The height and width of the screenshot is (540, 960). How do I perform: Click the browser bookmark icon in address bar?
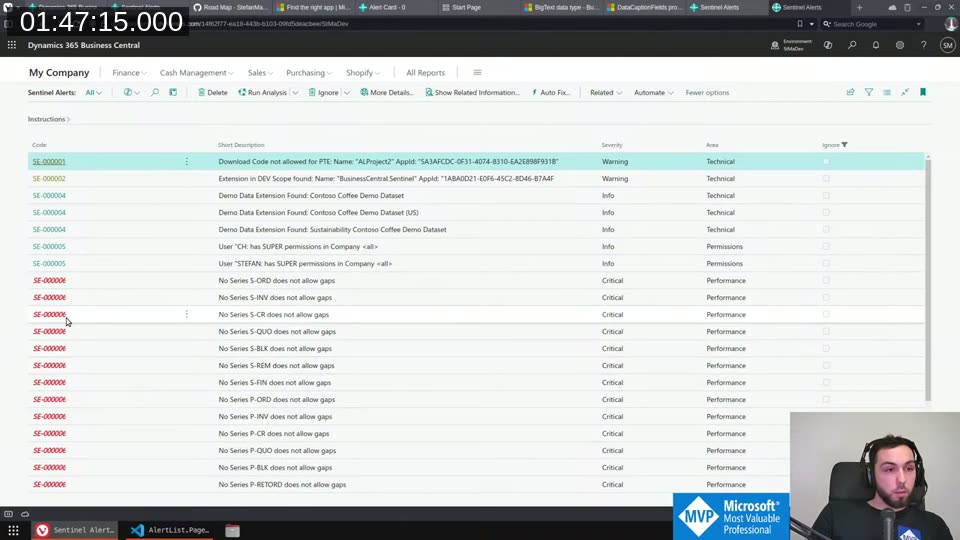[x=800, y=24]
